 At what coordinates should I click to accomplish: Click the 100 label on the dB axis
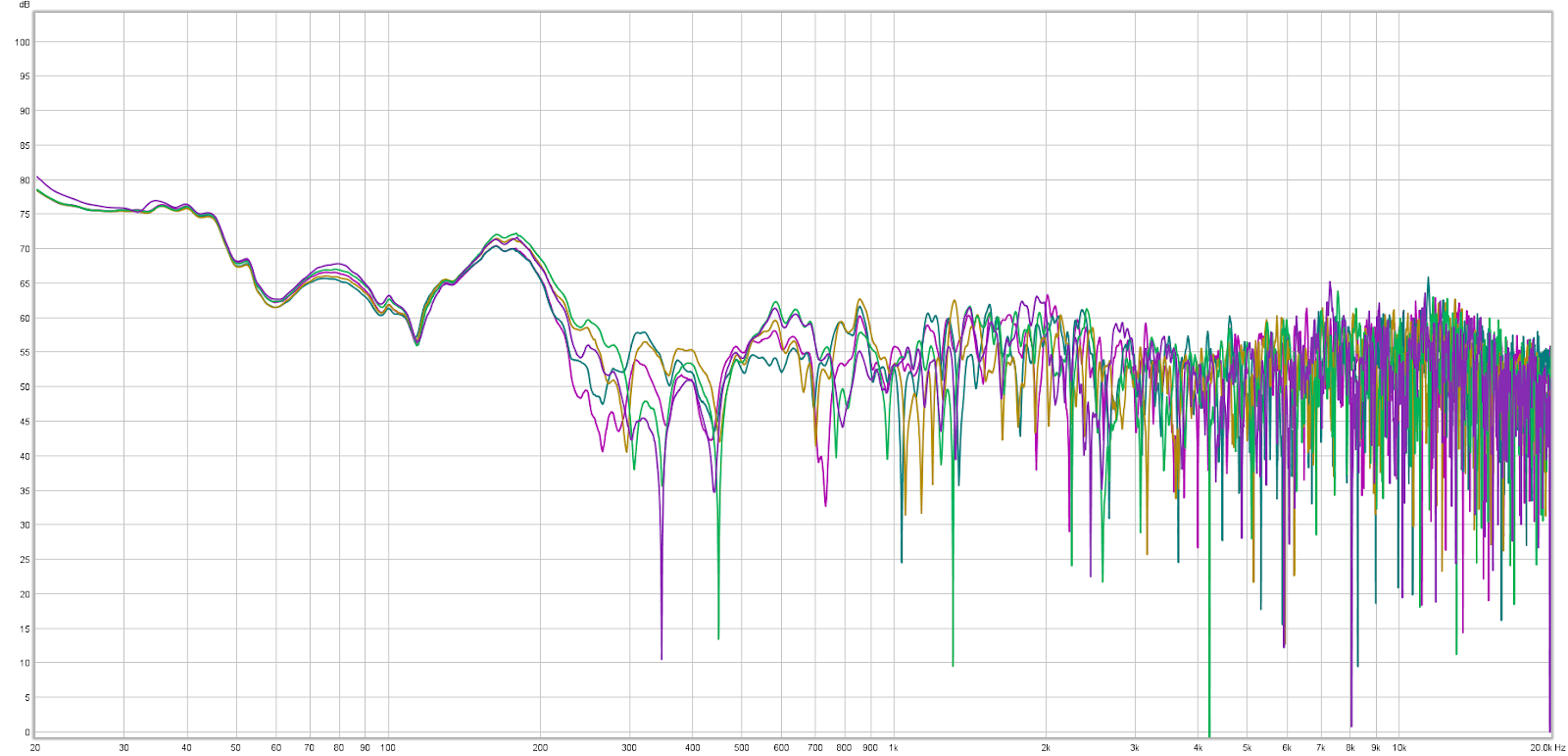[x=23, y=42]
